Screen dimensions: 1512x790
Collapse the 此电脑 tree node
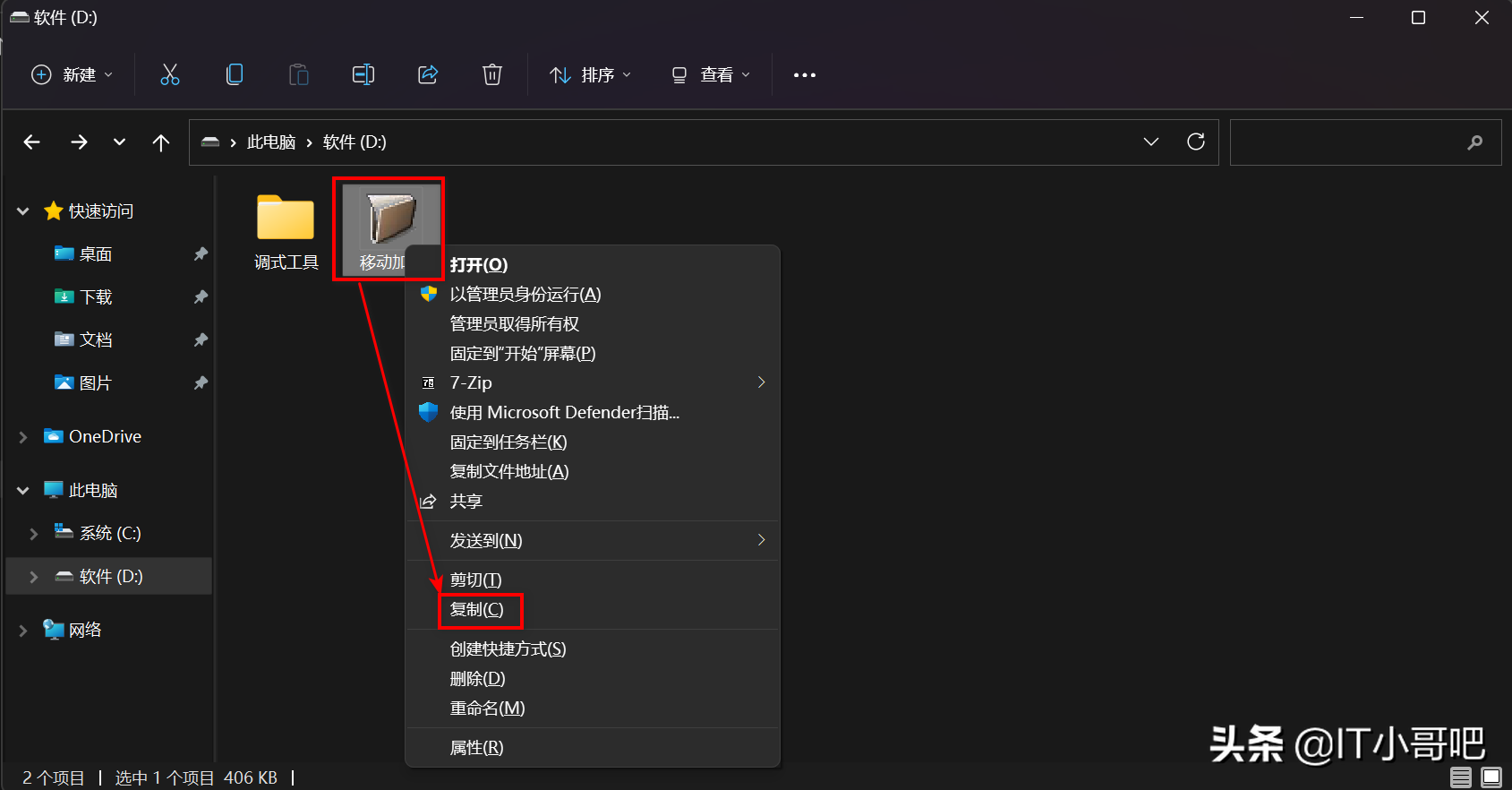click(23, 491)
